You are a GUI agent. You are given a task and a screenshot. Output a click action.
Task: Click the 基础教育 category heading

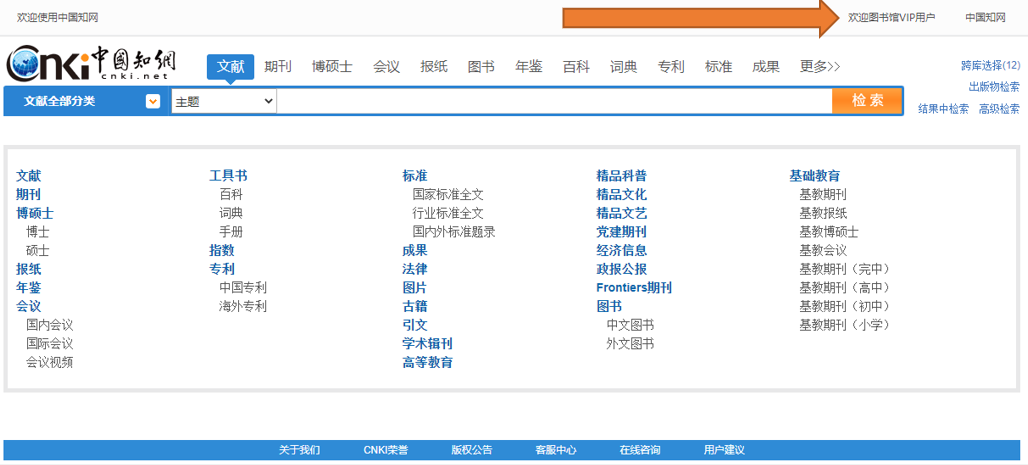(x=814, y=176)
